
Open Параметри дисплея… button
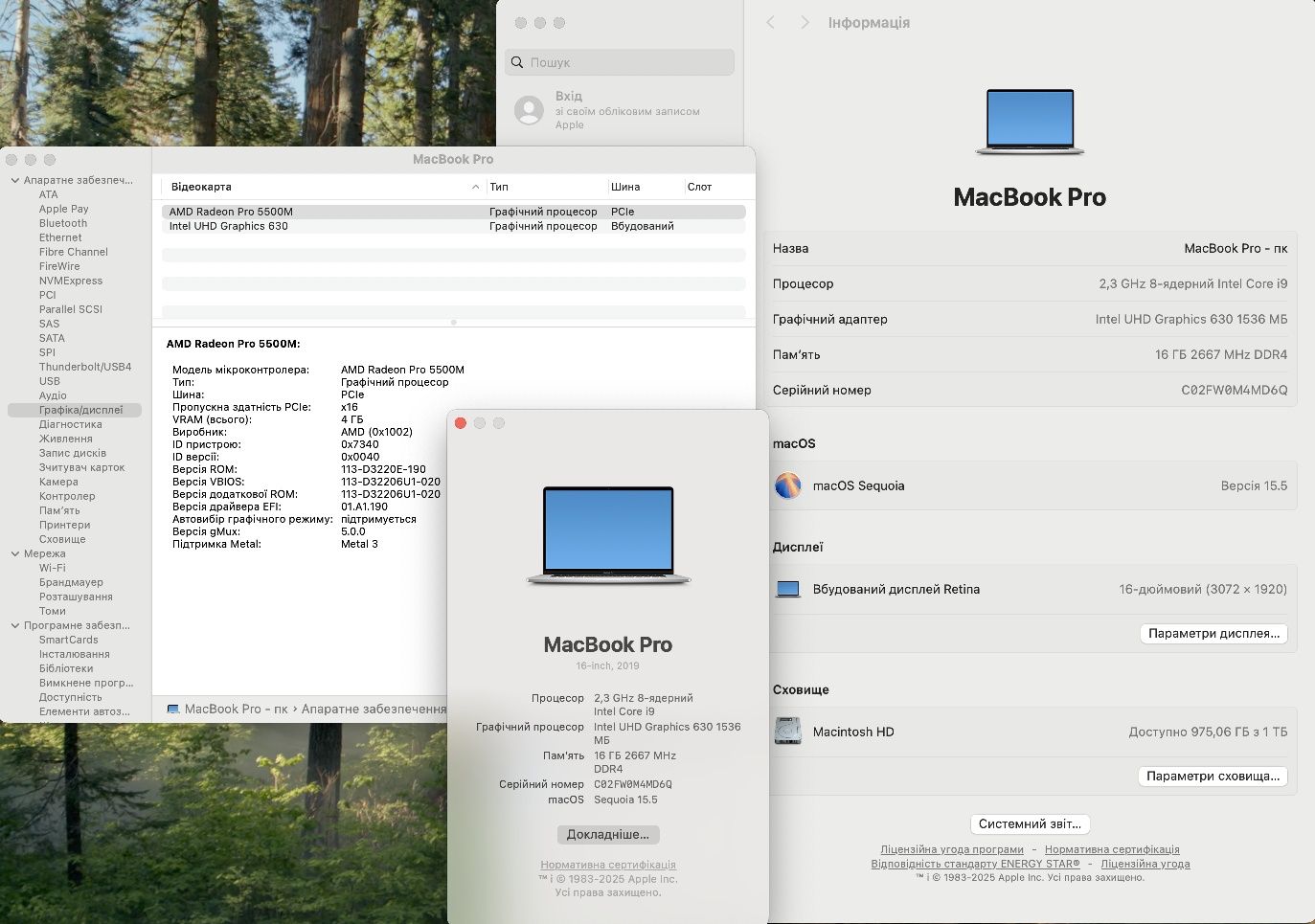tap(1213, 634)
